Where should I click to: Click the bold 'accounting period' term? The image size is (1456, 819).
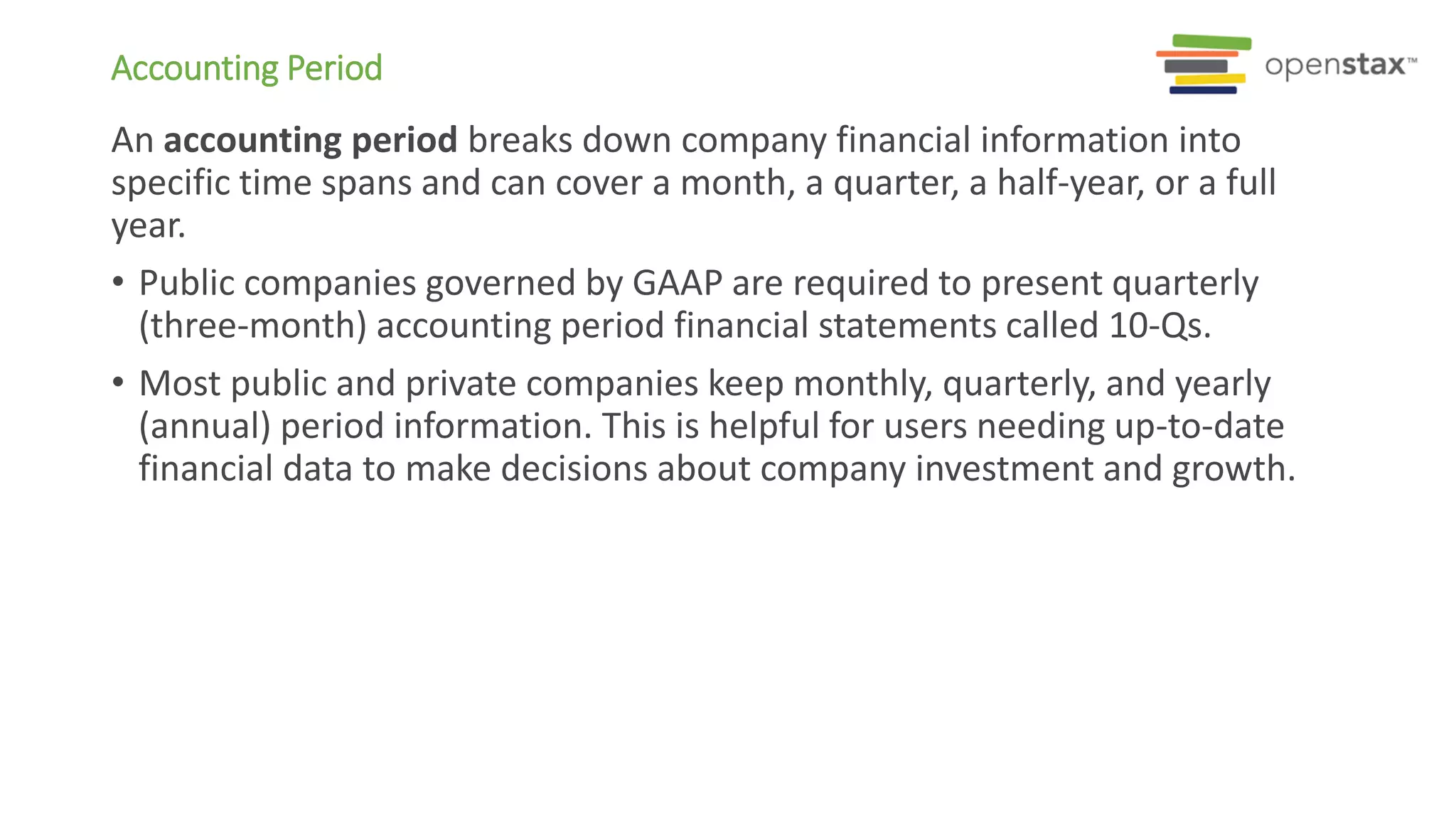click(x=311, y=140)
